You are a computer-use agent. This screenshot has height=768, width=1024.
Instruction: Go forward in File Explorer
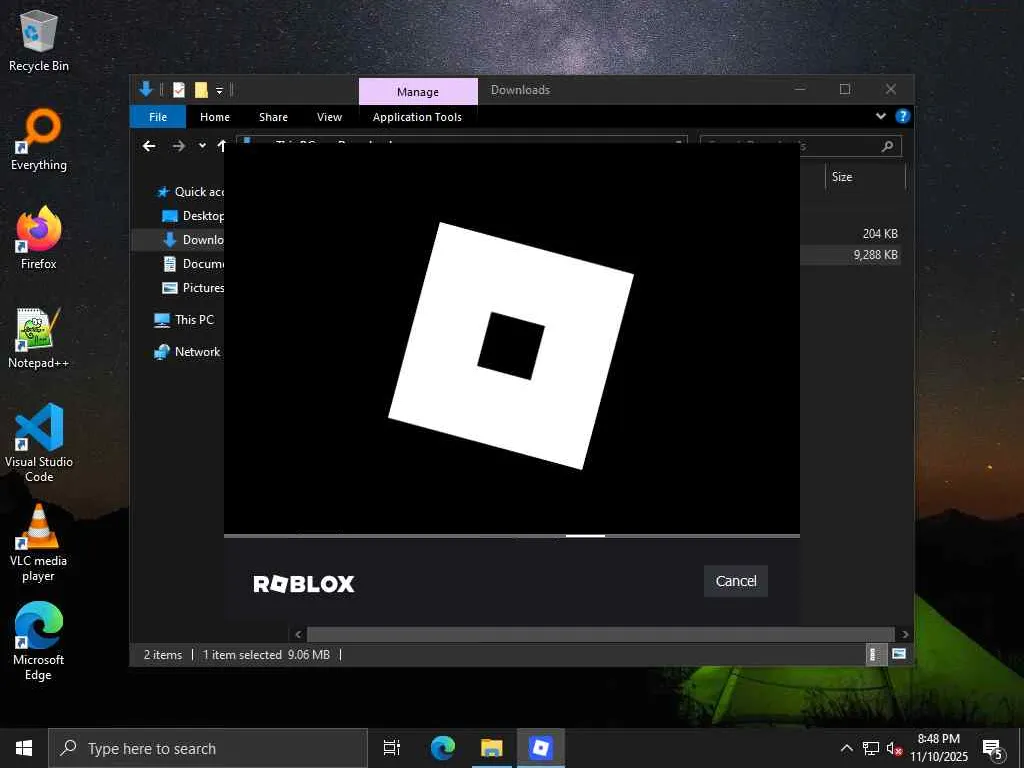point(179,146)
